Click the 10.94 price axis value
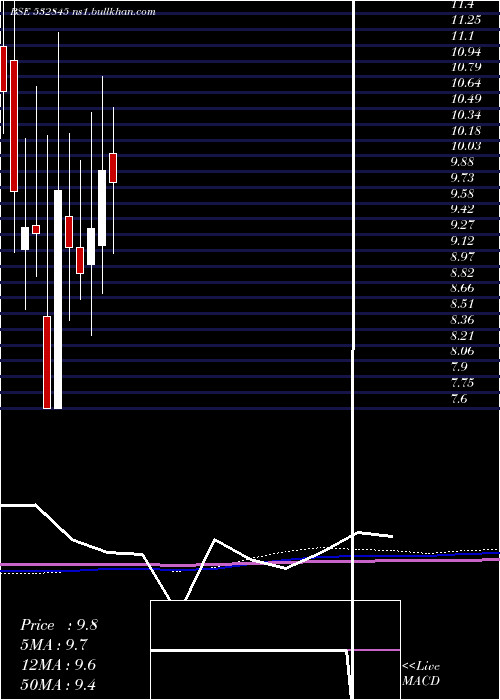Viewport: 500px width, 700px height. (x=466, y=52)
